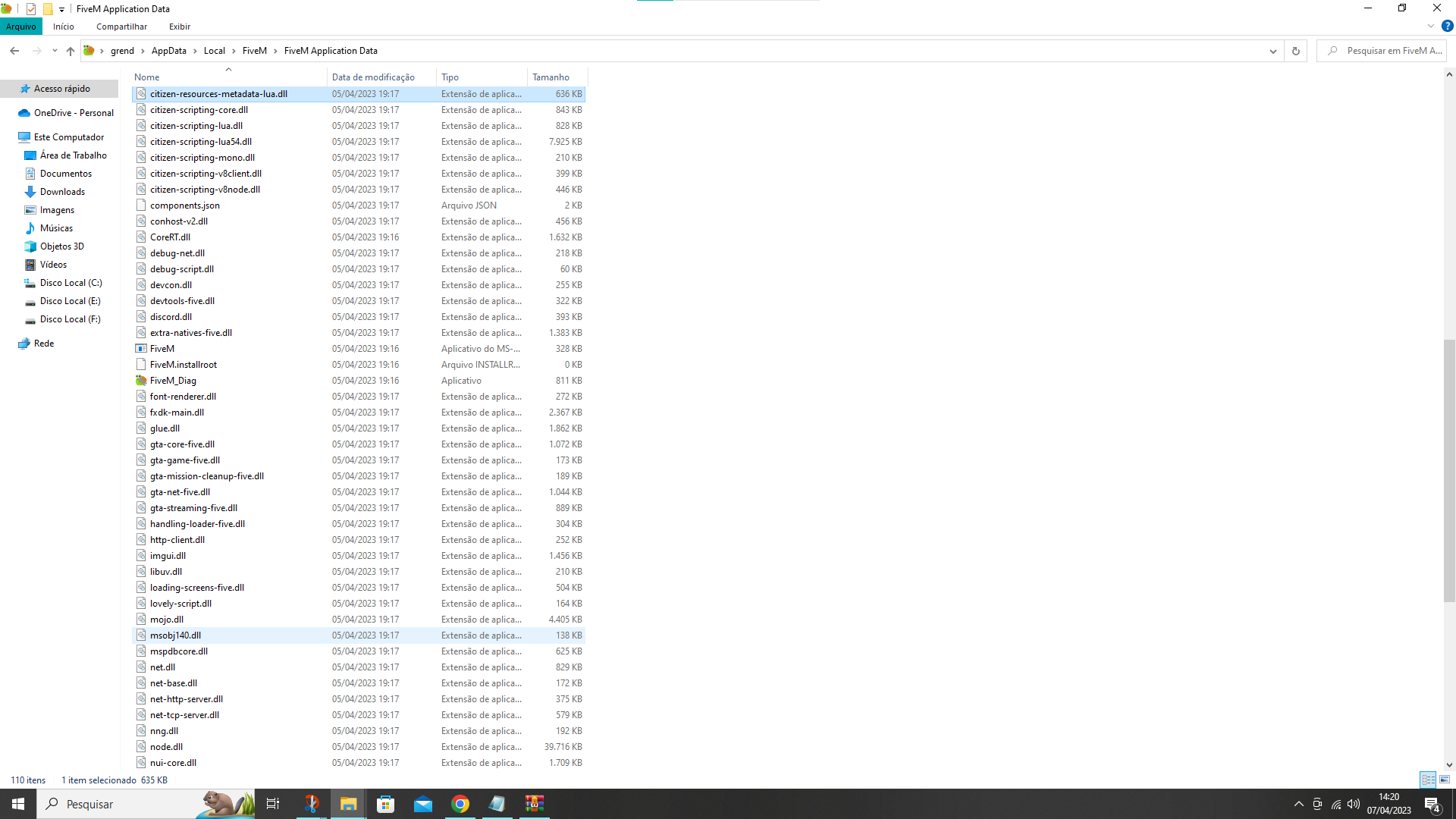Select the components.json file icon

pyautogui.click(x=141, y=205)
